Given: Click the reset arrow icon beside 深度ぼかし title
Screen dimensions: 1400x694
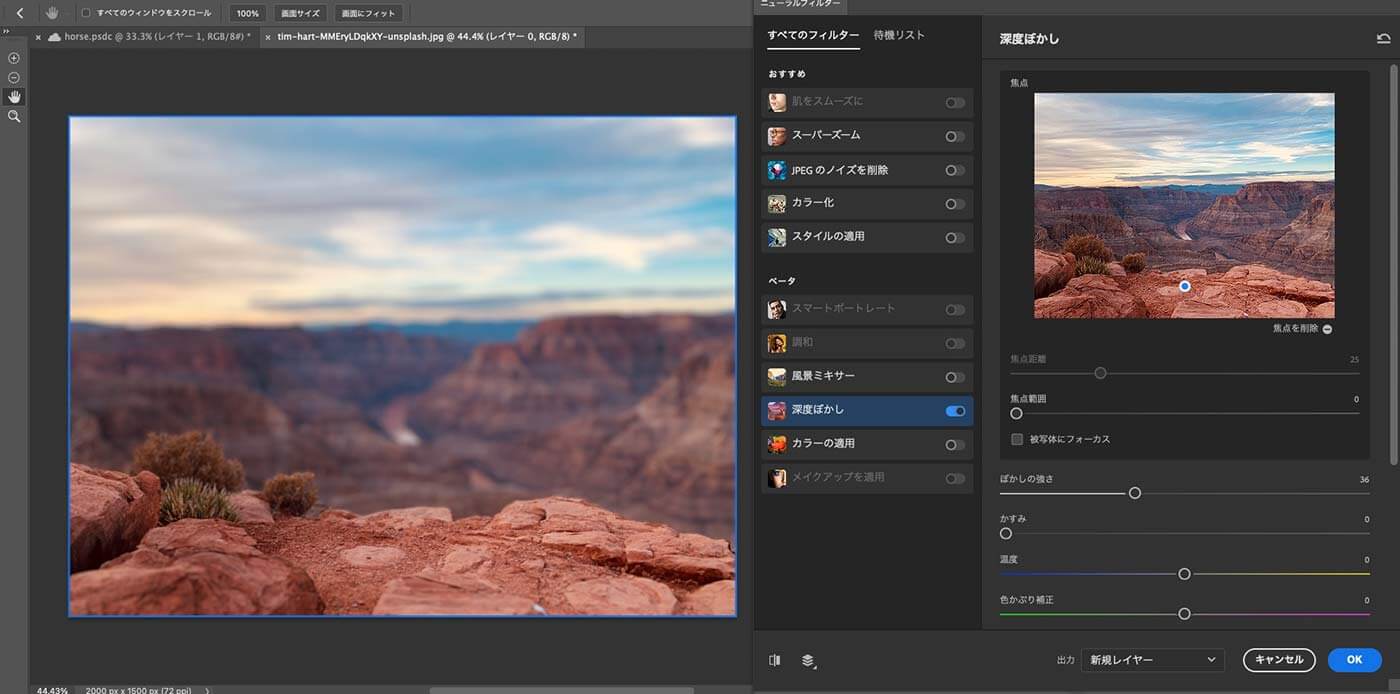Looking at the screenshot, I should (1383, 39).
